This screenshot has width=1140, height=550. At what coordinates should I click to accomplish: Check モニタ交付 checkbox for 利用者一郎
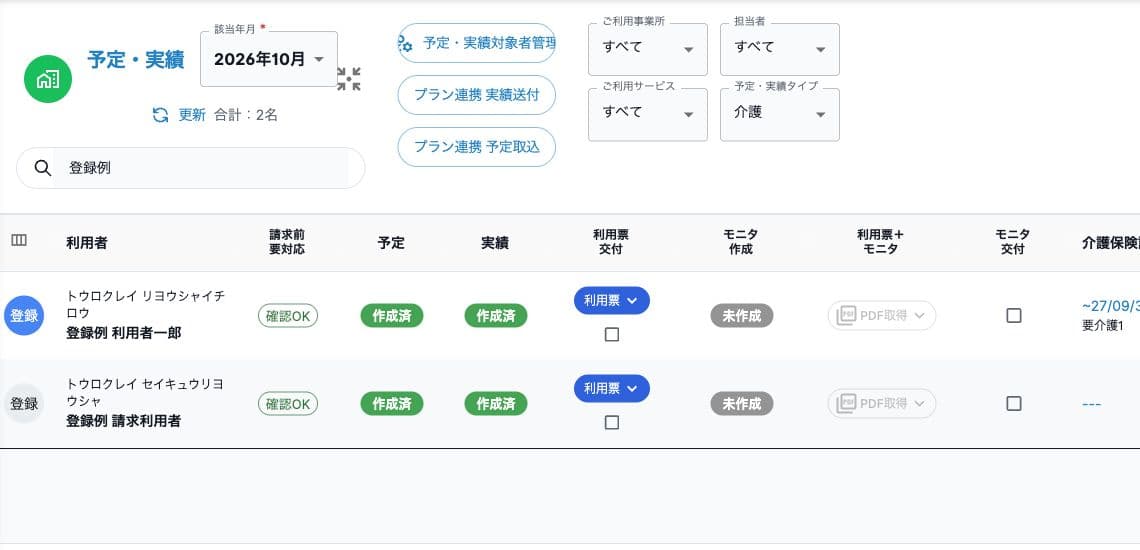pos(1013,316)
